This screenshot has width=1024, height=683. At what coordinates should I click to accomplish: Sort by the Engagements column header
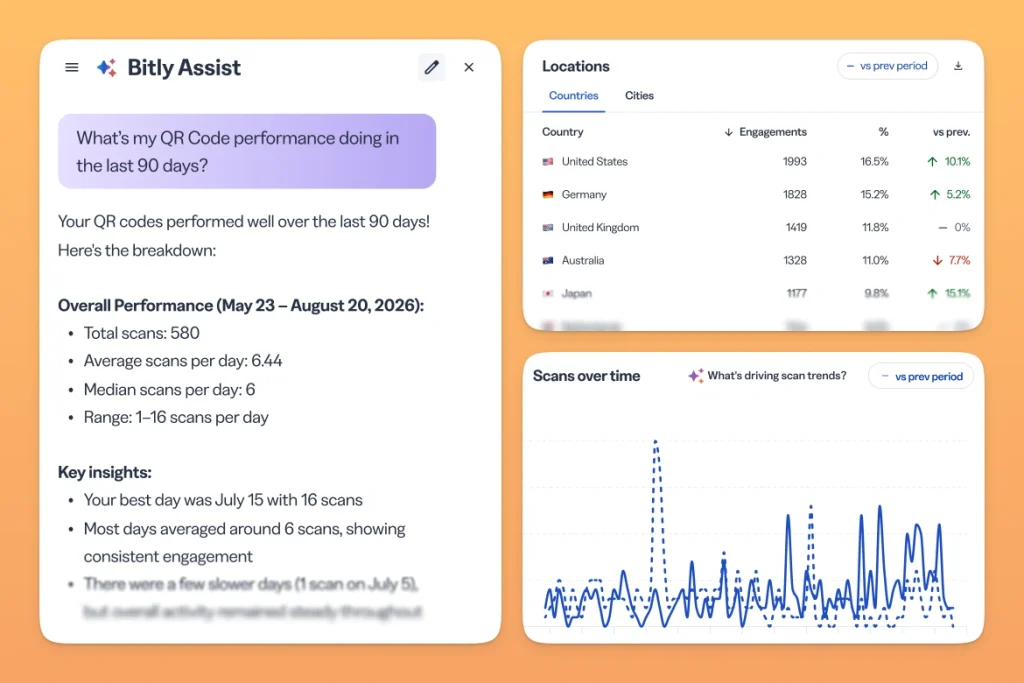click(773, 132)
